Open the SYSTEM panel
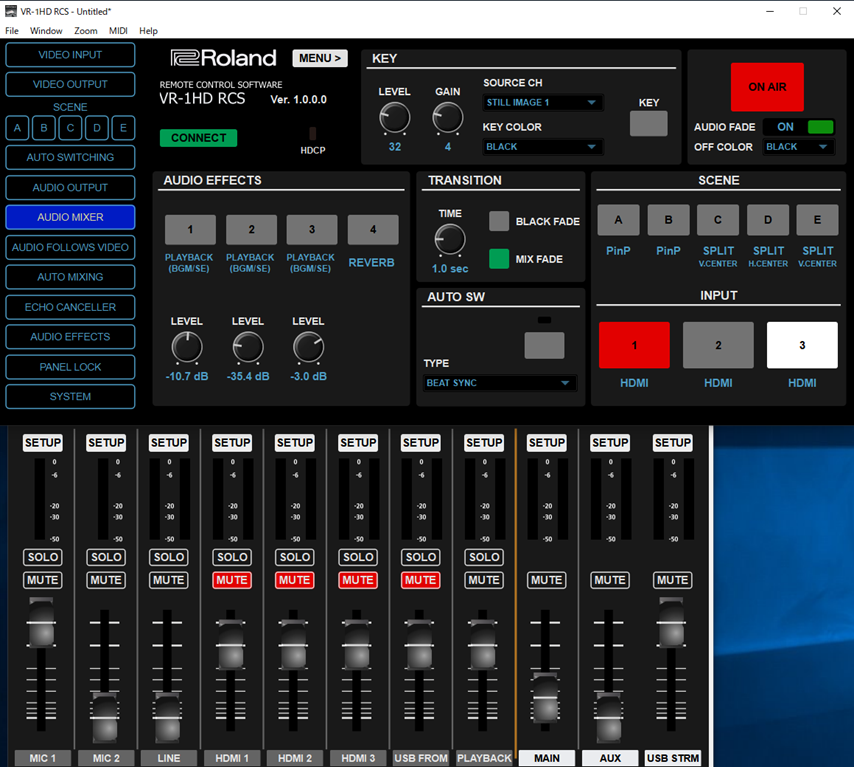The height and width of the screenshot is (767, 854). point(70,397)
